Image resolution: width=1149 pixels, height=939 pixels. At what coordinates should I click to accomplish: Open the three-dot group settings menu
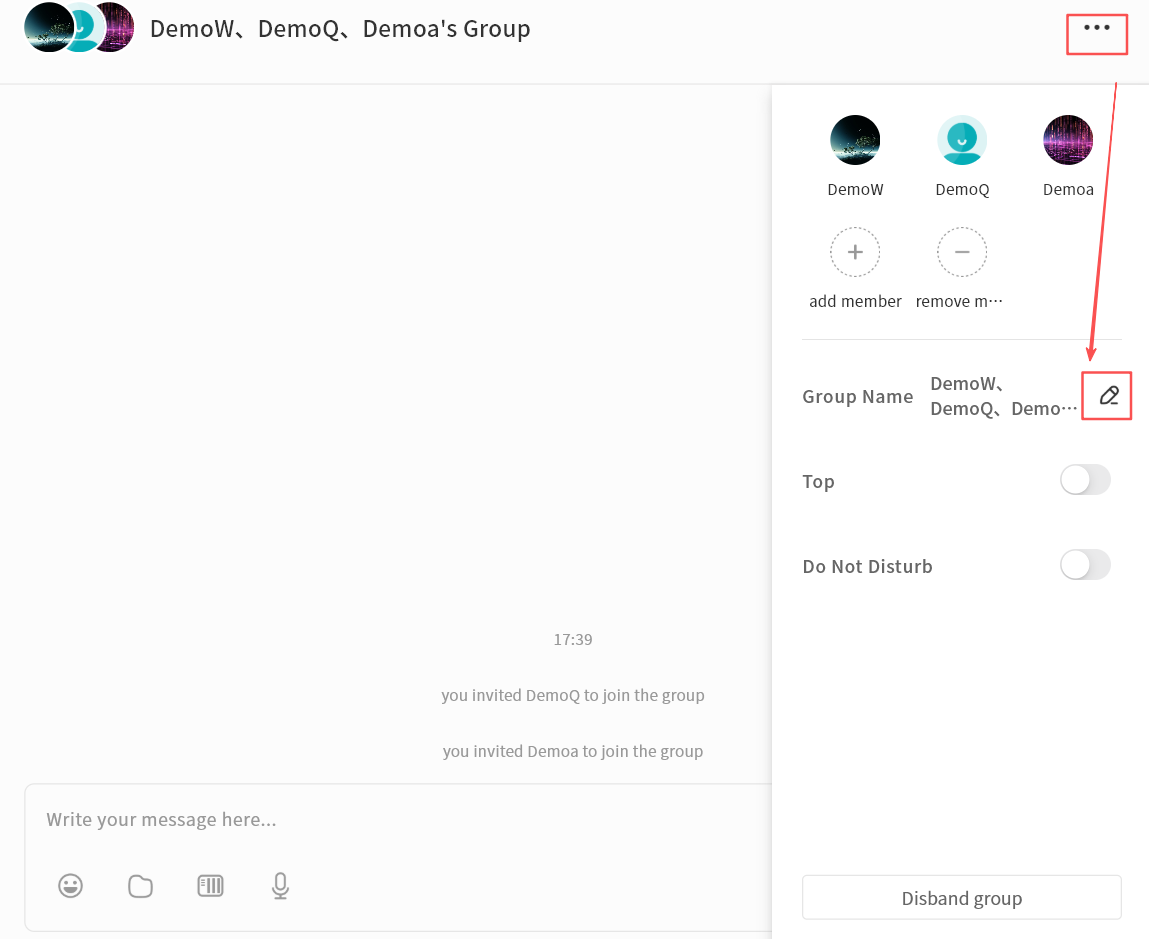point(1097,28)
